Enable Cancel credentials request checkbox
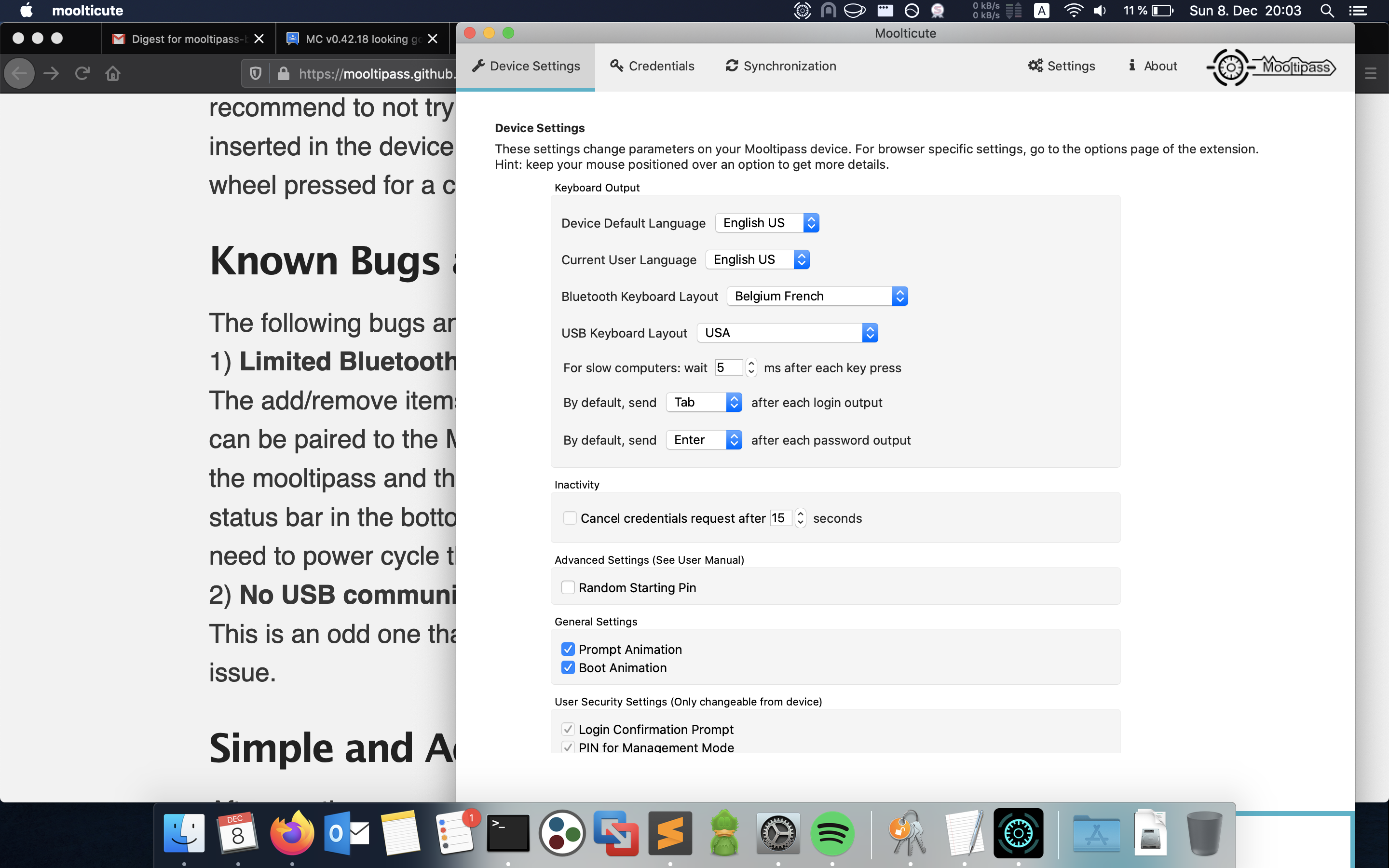Image resolution: width=1389 pixels, height=868 pixels. [x=570, y=518]
